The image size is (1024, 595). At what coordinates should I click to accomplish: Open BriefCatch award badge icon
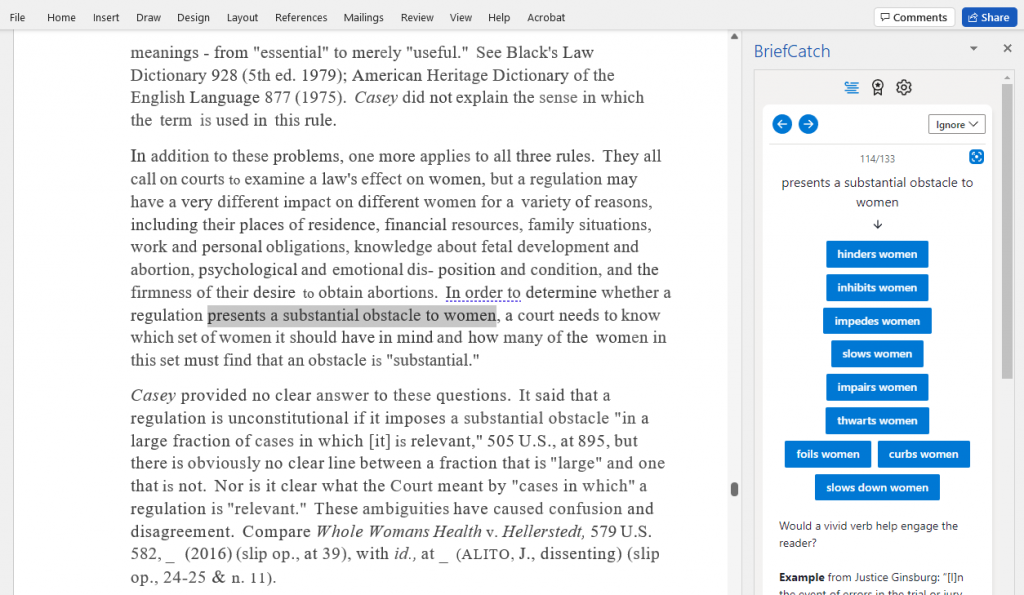878,88
